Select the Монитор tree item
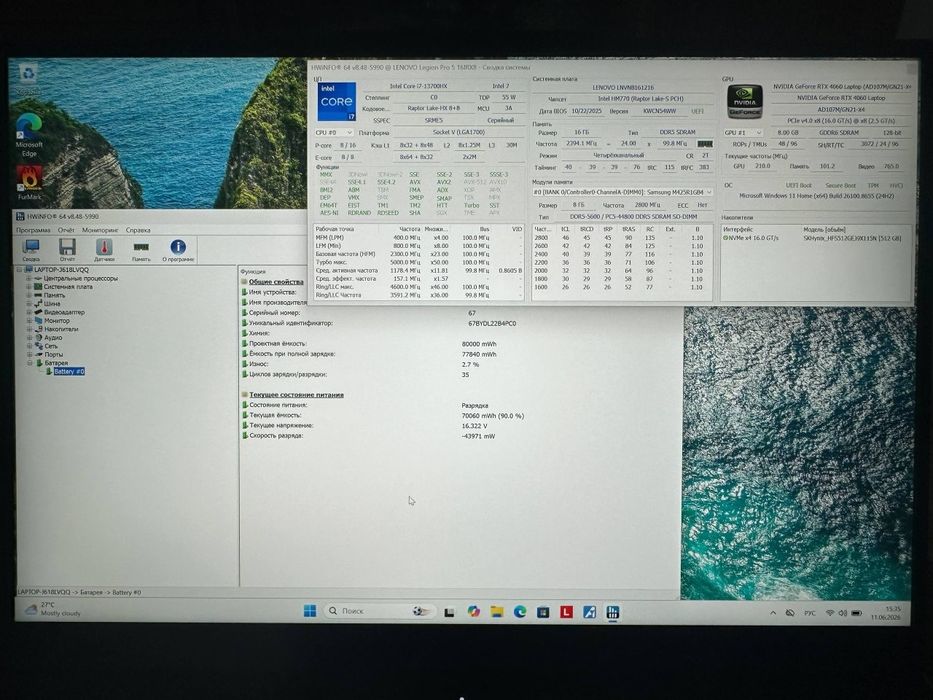The height and width of the screenshot is (700, 933). (x=57, y=320)
